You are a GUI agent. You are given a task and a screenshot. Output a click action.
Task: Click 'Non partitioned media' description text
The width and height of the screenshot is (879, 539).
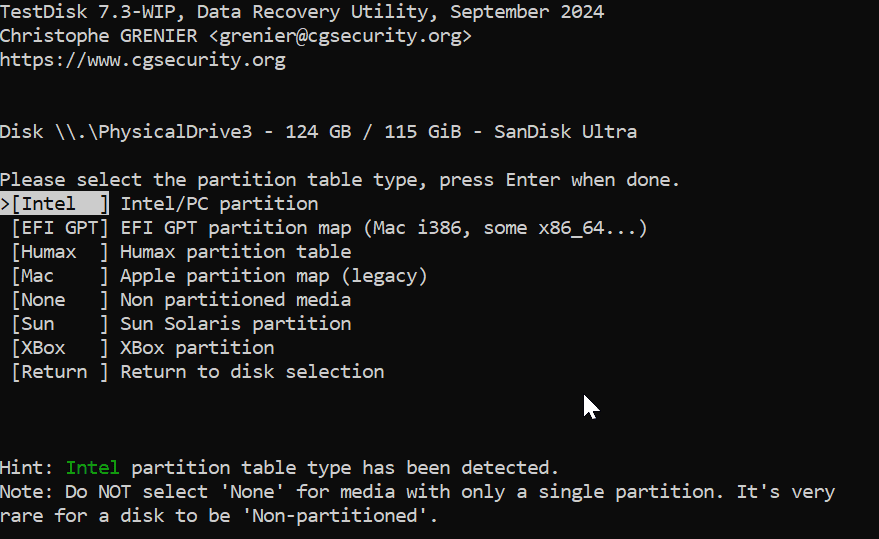pos(235,300)
